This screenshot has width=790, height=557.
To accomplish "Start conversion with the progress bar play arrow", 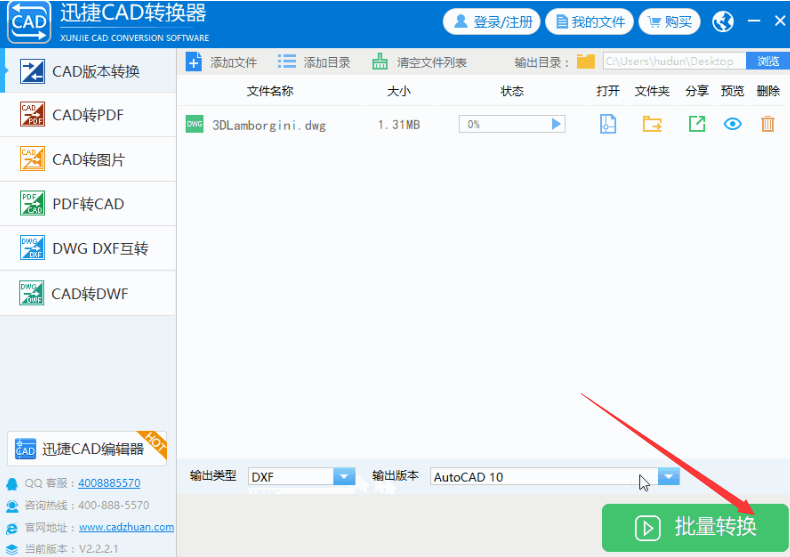I will coord(557,124).
